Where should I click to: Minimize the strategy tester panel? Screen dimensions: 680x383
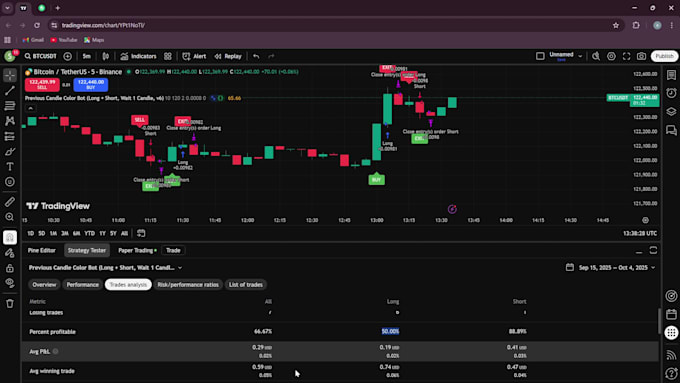tap(639, 251)
